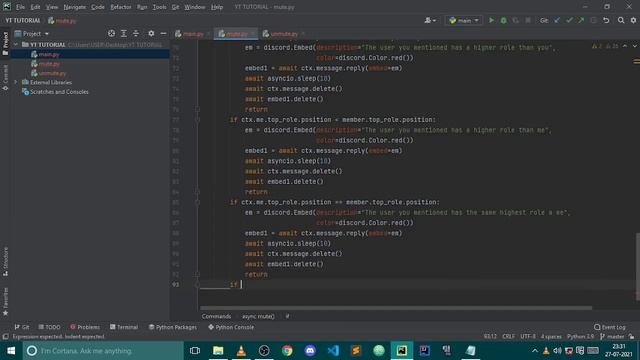Open the Help menu

217,7
